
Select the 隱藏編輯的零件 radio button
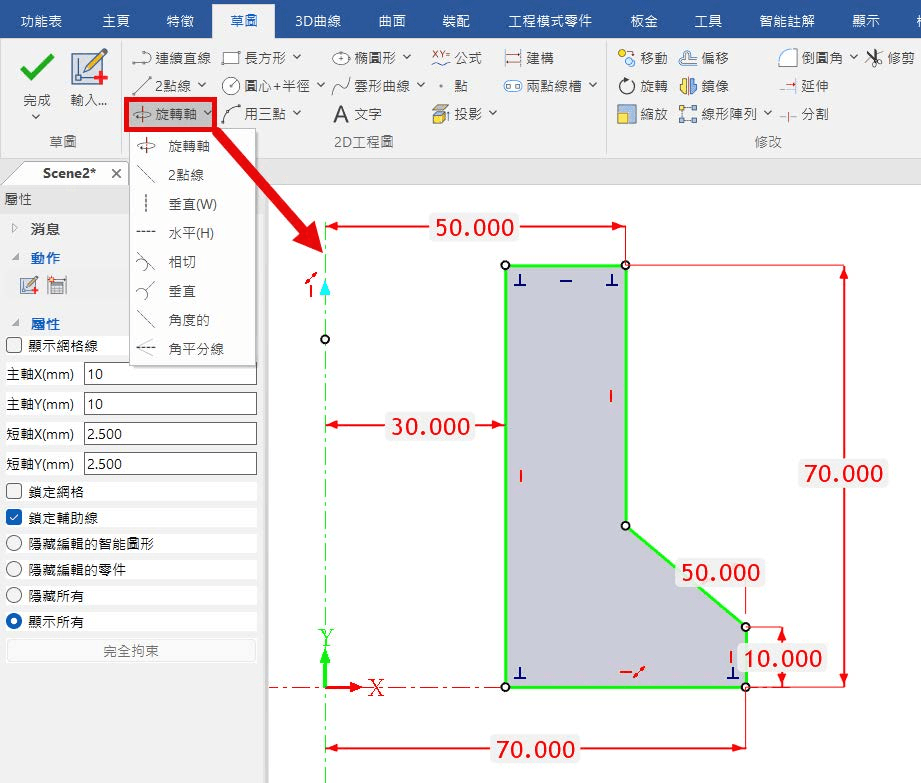coord(14,569)
